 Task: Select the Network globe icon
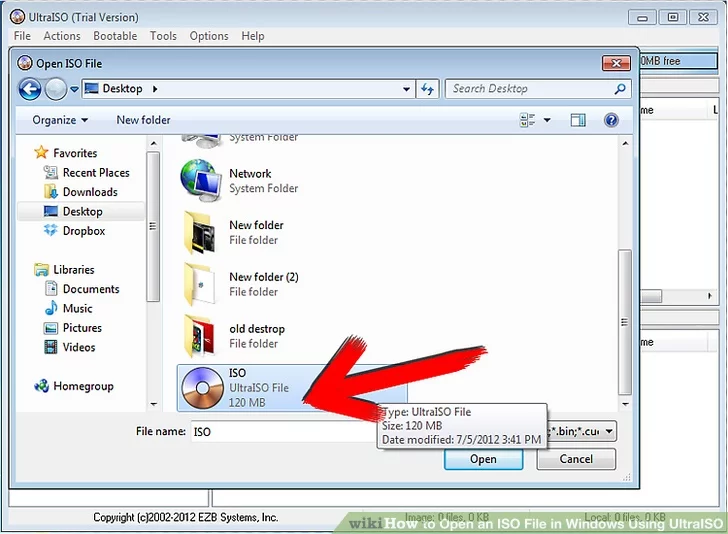(201, 181)
